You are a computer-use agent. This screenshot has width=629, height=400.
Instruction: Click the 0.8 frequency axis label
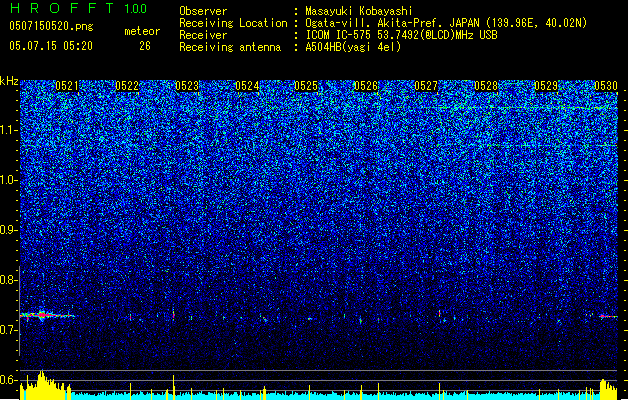pos(8,280)
